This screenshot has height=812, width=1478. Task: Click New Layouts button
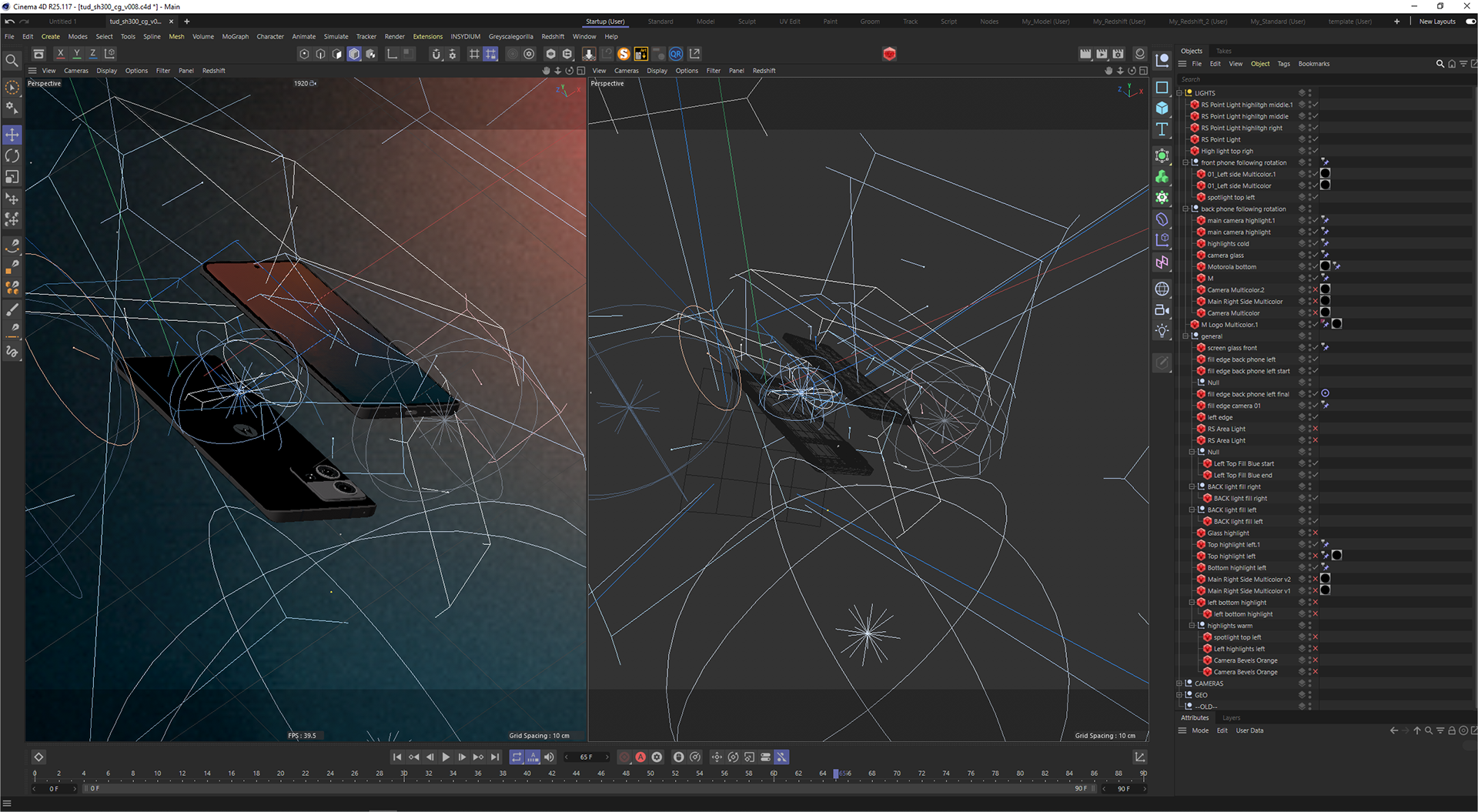1437,22
